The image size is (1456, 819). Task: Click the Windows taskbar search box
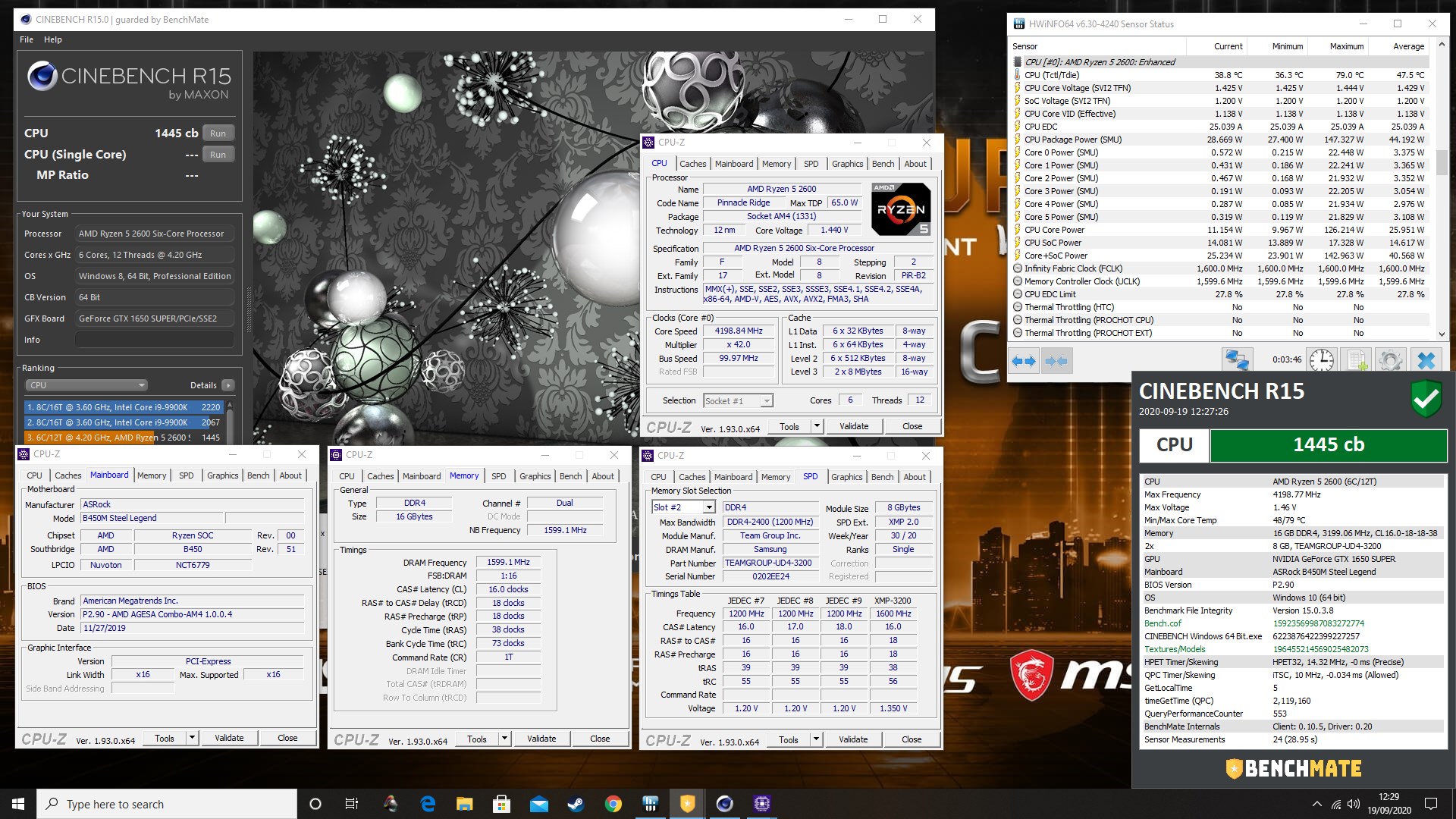[167, 804]
